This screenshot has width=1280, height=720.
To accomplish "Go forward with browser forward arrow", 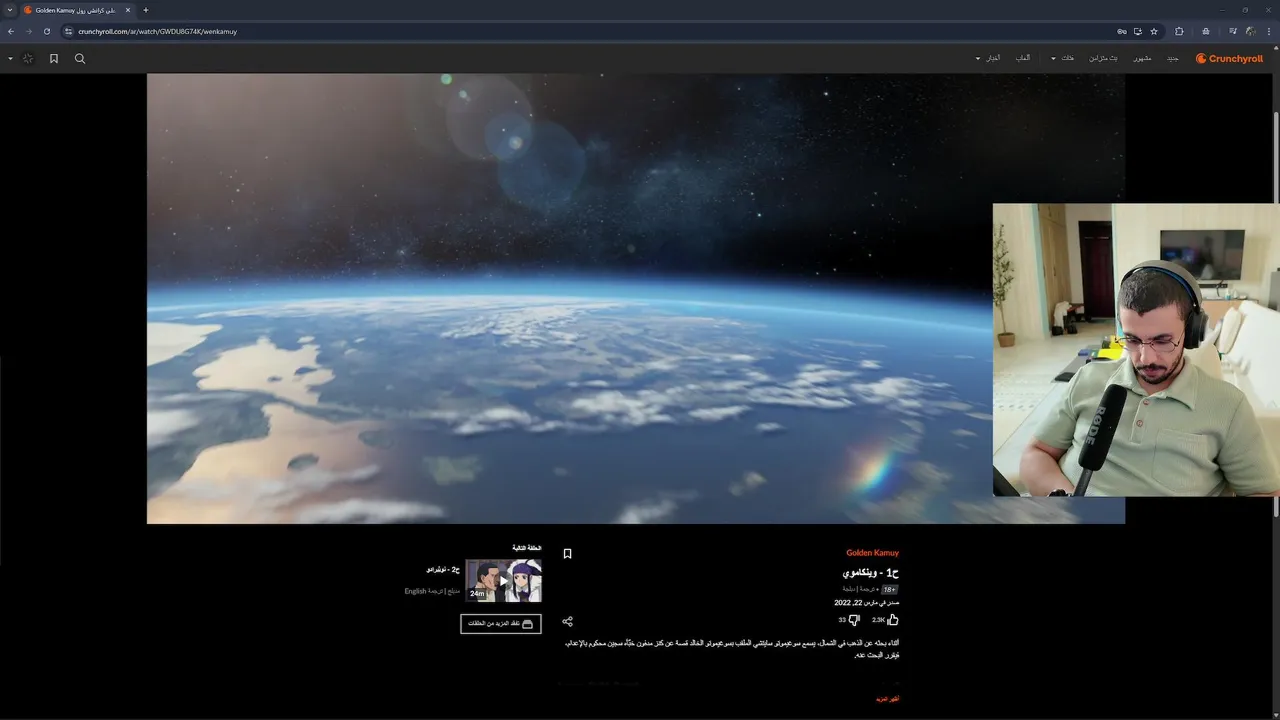I will pyautogui.click(x=28, y=31).
